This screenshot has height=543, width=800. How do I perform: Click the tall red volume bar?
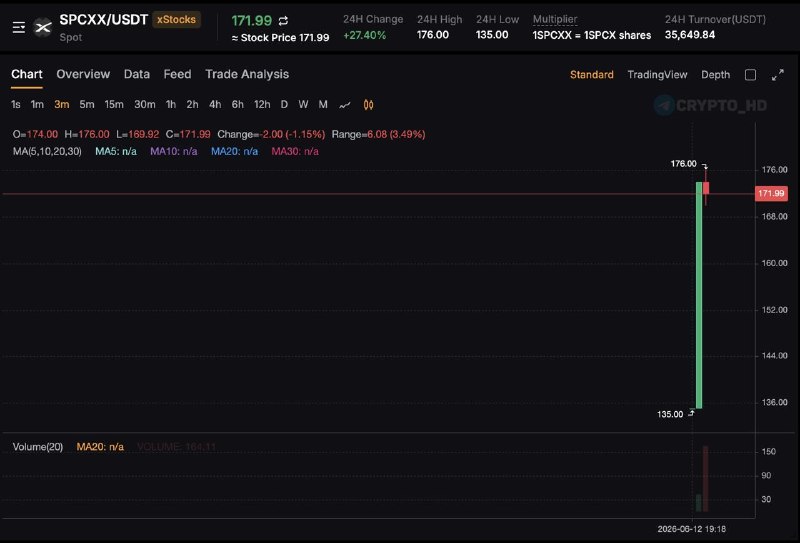coord(706,479)
